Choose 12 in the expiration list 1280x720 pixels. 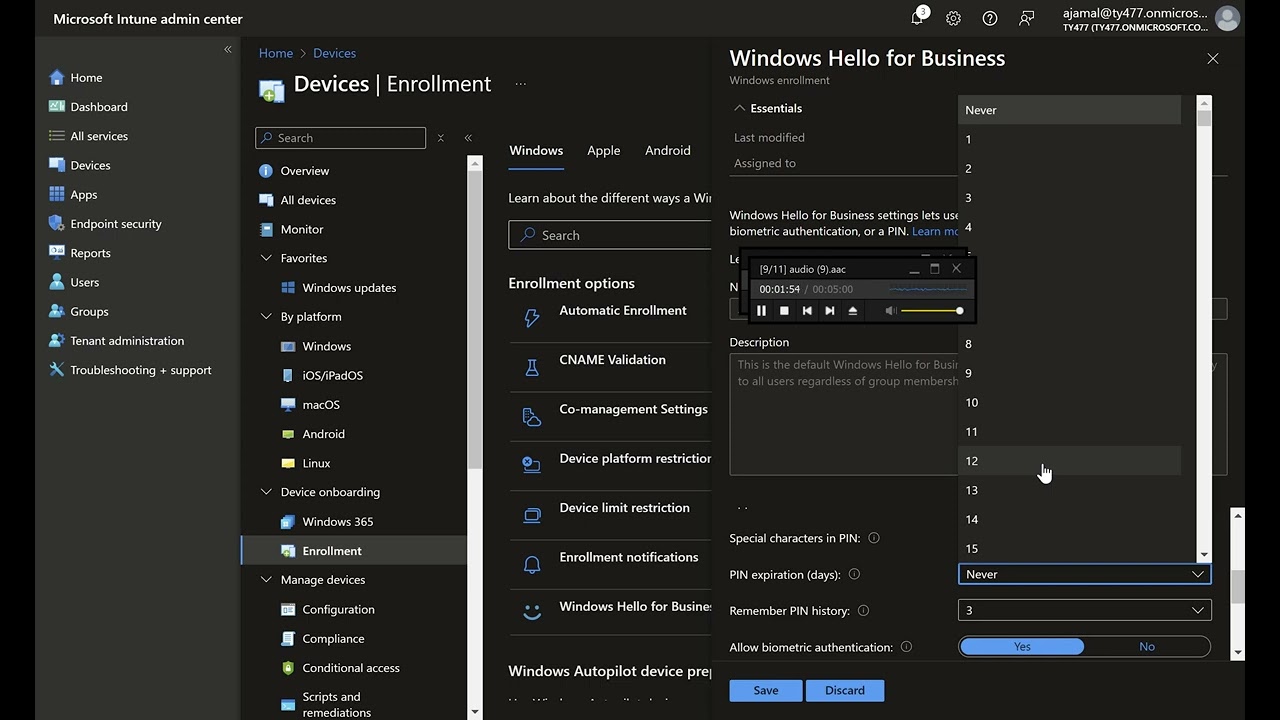[1069, 461]
